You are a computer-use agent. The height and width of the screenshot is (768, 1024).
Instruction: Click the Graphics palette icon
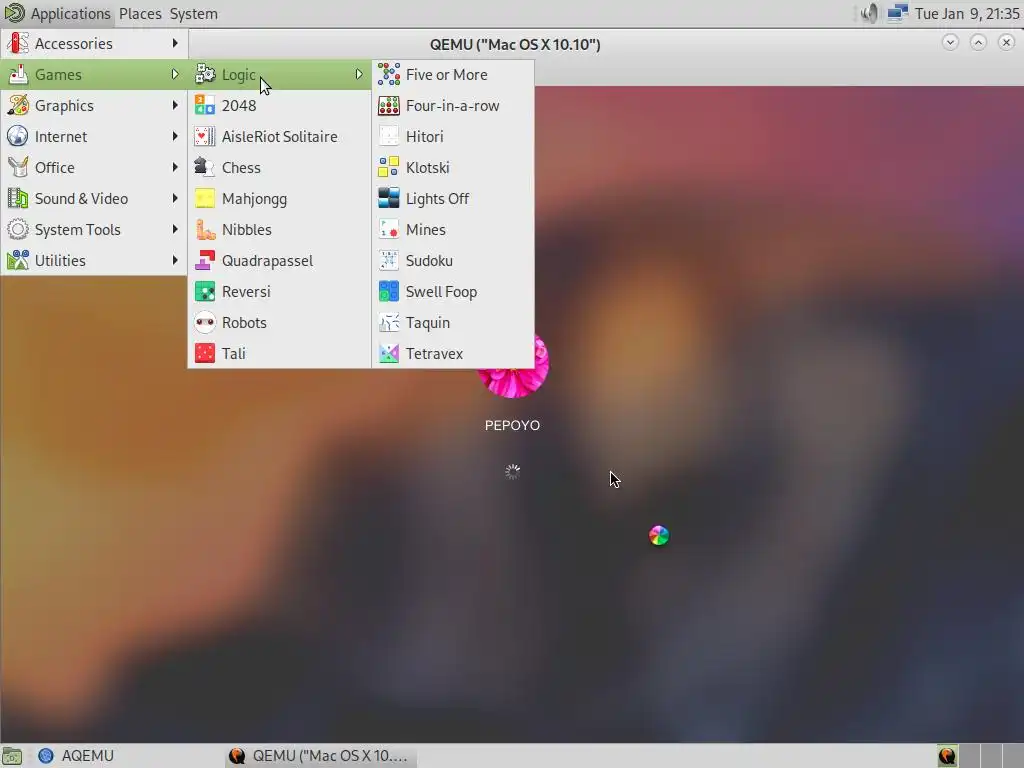coord(18,106)
